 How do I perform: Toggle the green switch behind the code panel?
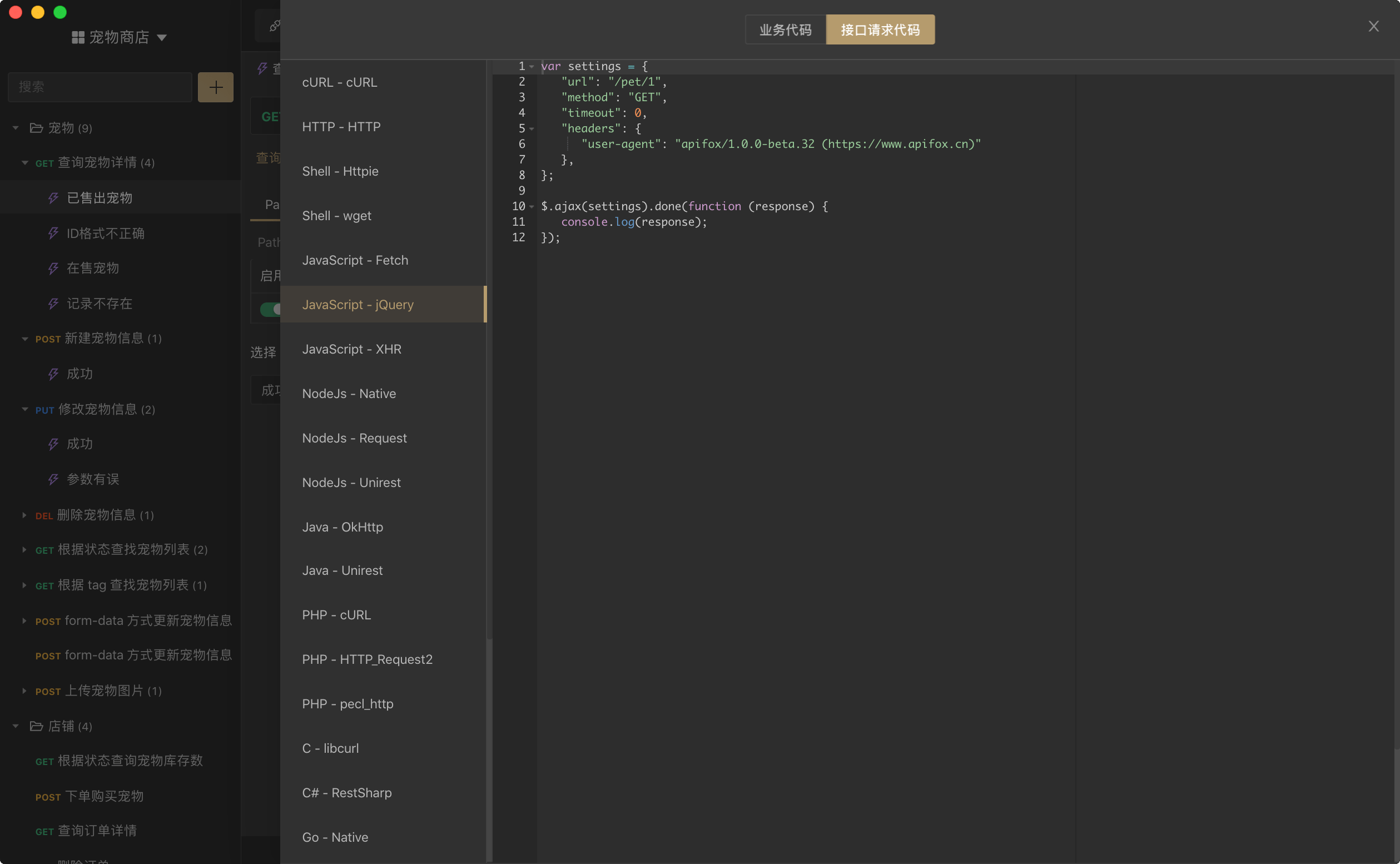click(270, 309)
